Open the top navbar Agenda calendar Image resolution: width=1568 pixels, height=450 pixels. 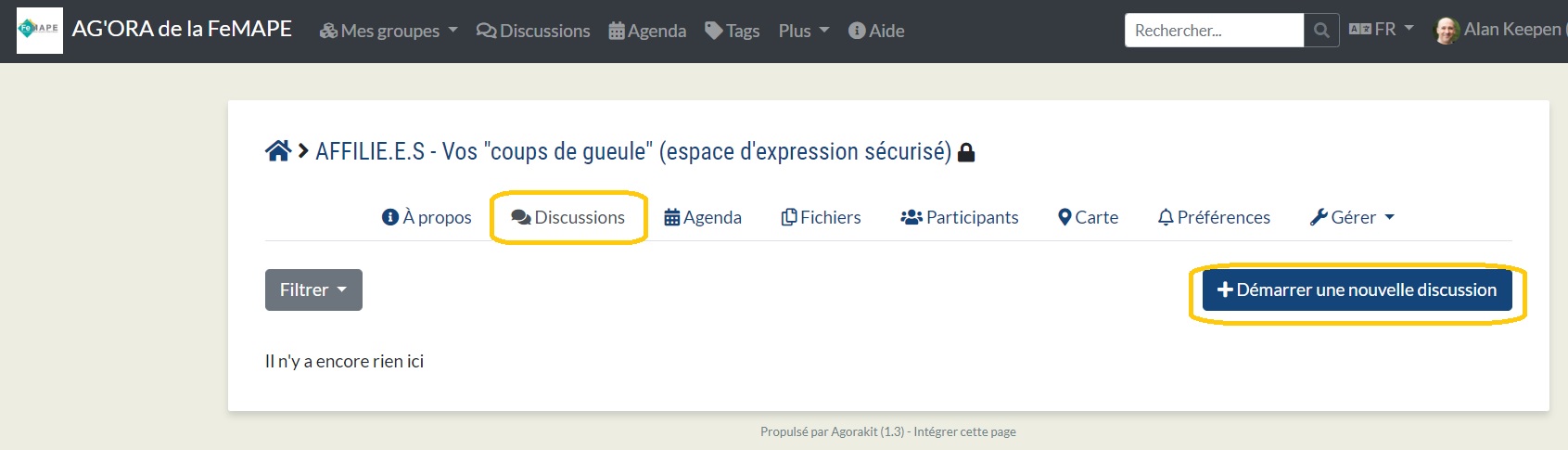click(x=647, y=31)
